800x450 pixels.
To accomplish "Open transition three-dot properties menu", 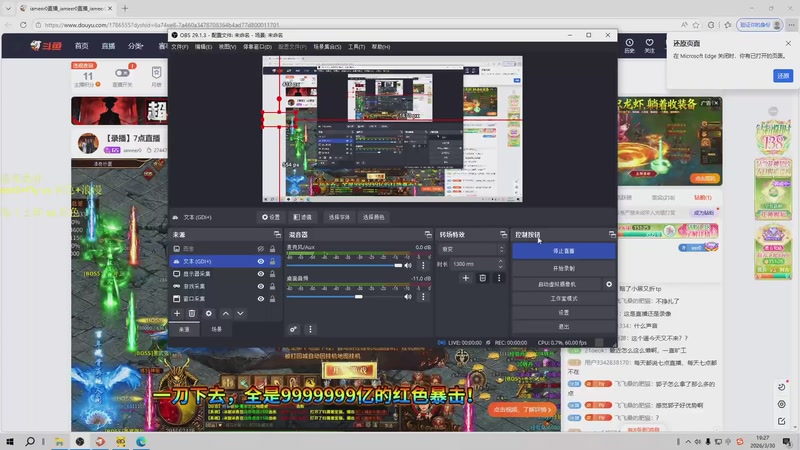I will coord(499,278).
